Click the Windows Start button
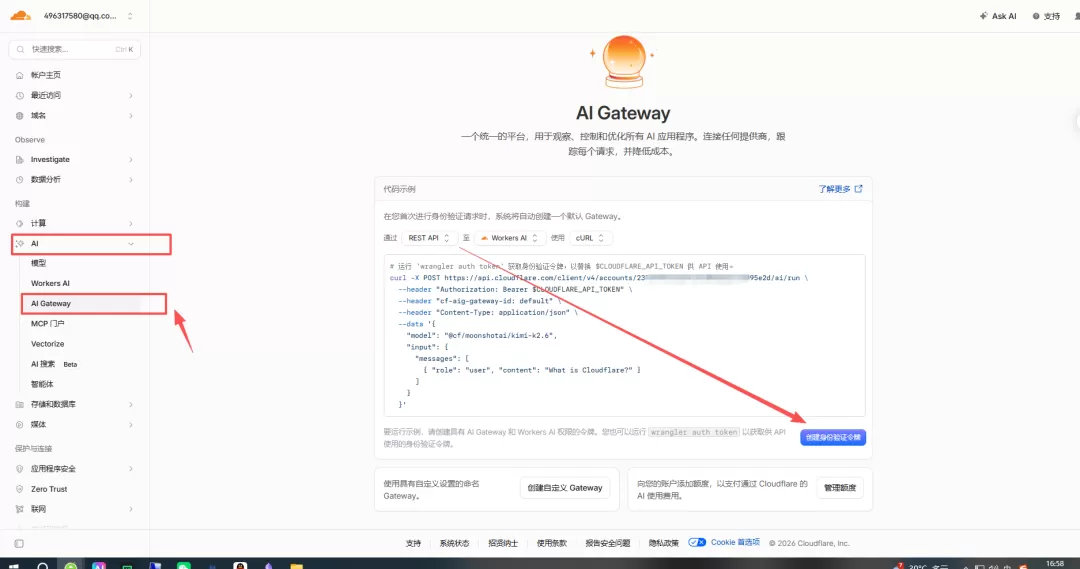The image size is (1080, 569). (13, 565)
